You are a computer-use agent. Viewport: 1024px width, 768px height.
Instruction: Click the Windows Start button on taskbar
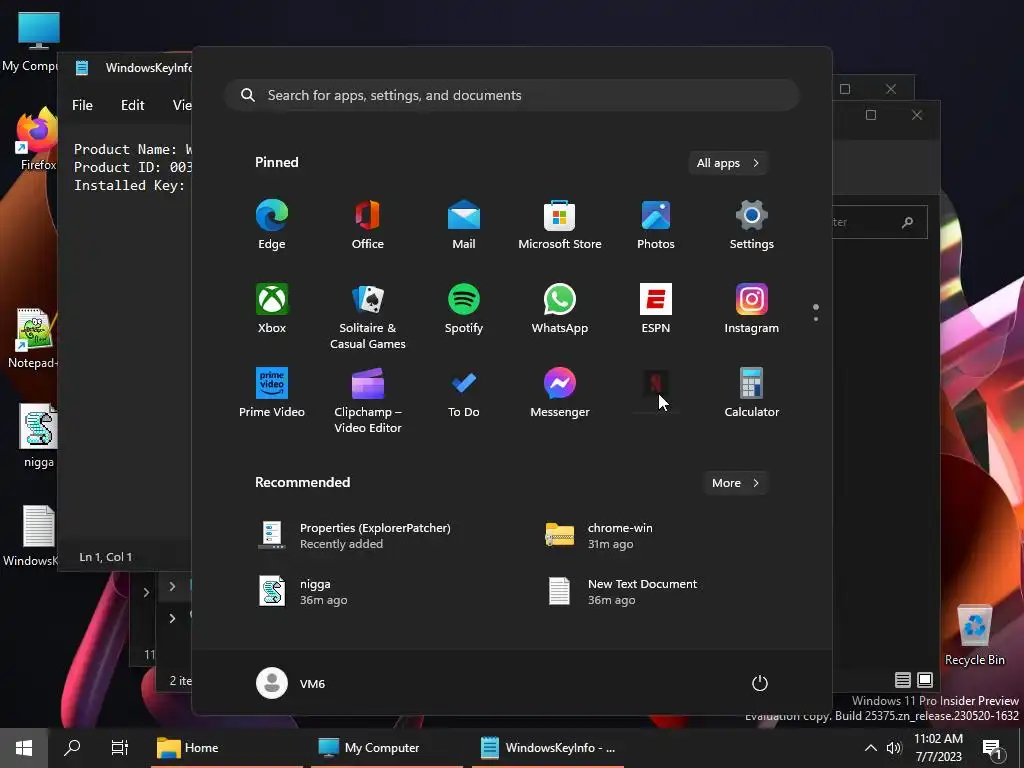(x=24, y=748)
